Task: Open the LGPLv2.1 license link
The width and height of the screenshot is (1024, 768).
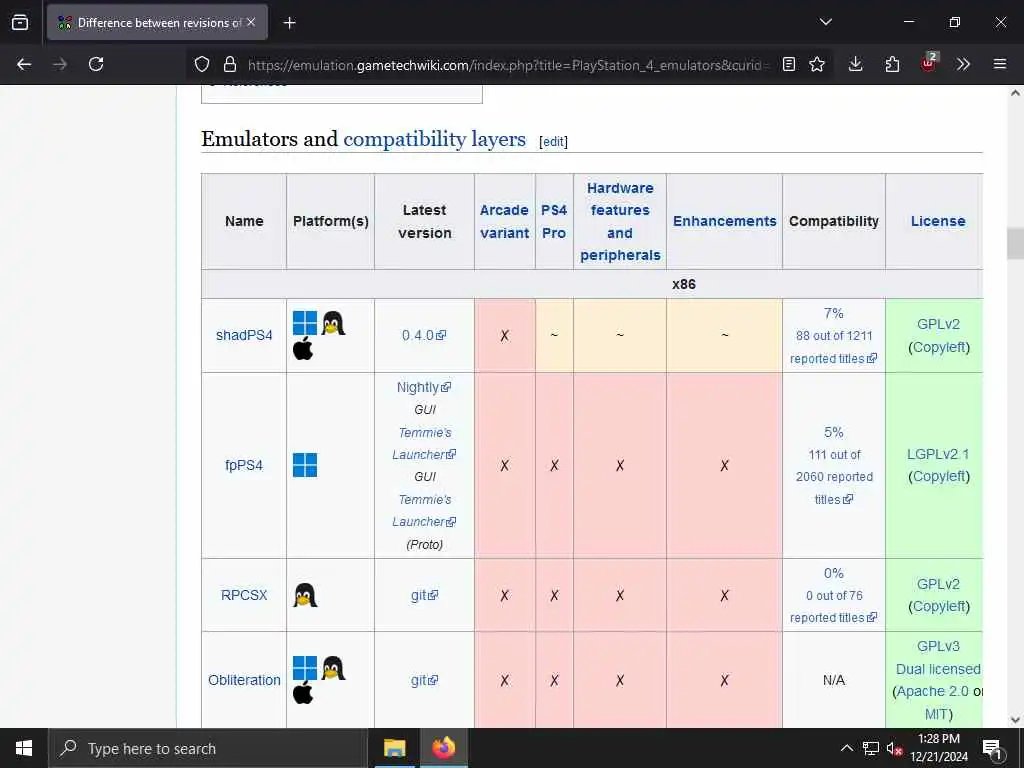Action: tap(938, 454)
